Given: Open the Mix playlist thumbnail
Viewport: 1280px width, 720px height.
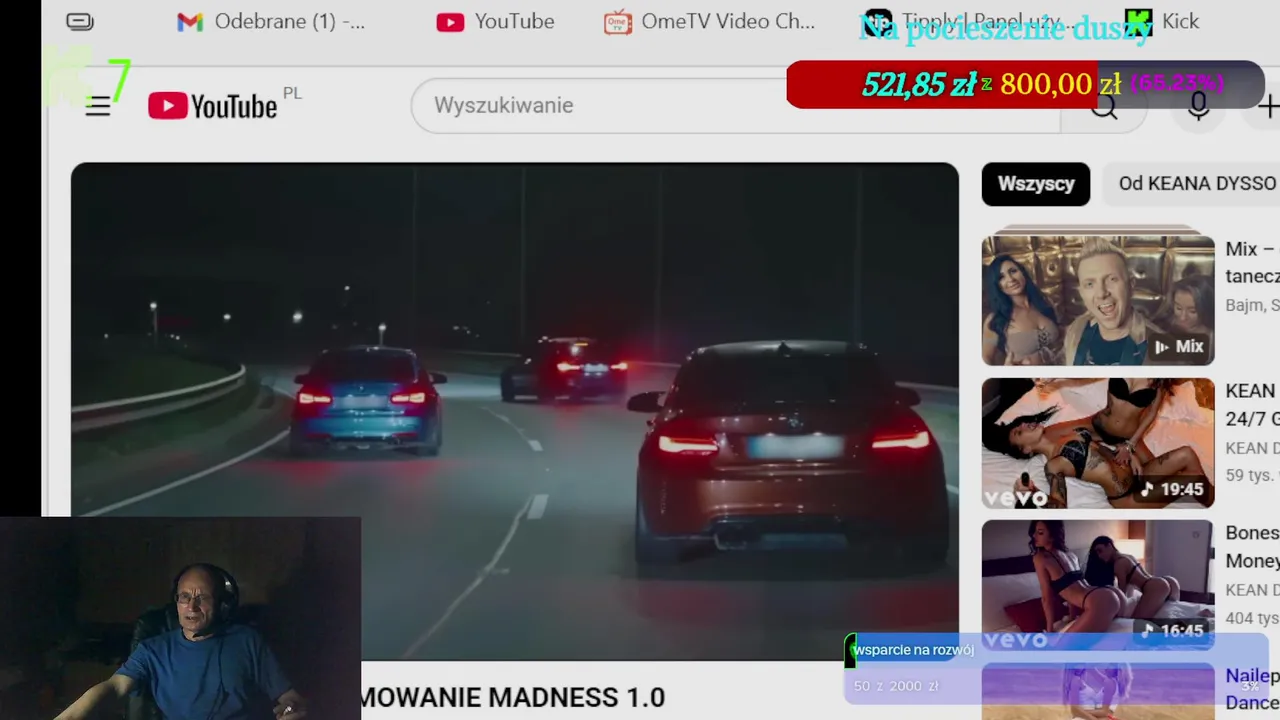Looking at the screenshot, I should [1098, 300].
